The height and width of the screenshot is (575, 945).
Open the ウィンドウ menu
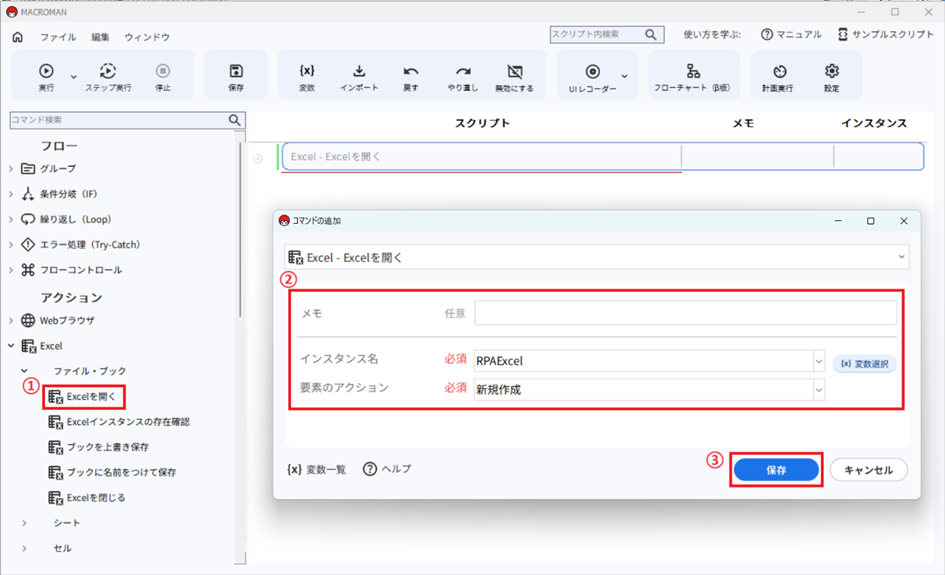(x=147, y=37)
